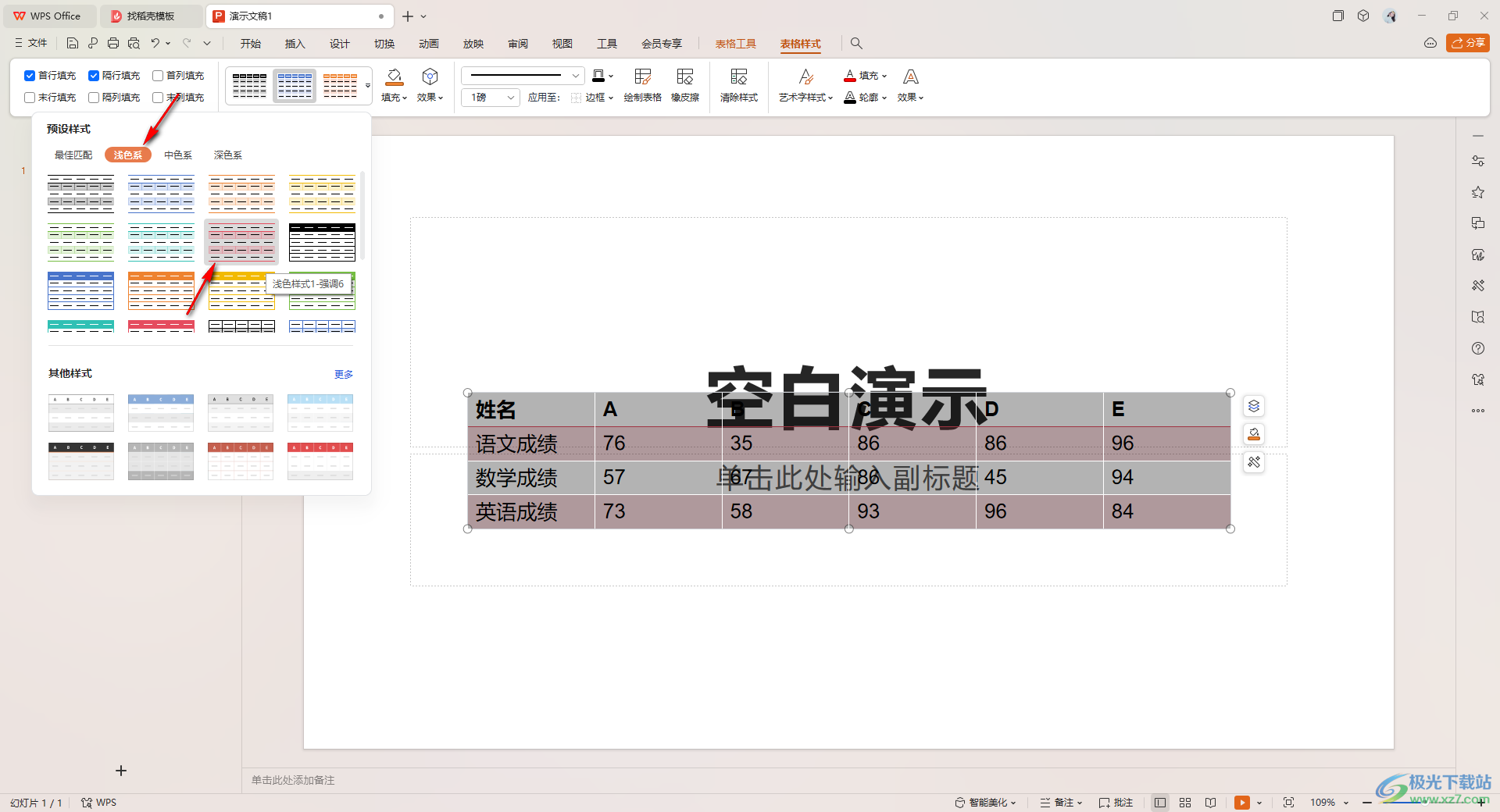Image resolution: width=1500 pixels, height=812 pixels.
Task: Click the layers quick-action icon beside table
Action: pos(1254,406)
